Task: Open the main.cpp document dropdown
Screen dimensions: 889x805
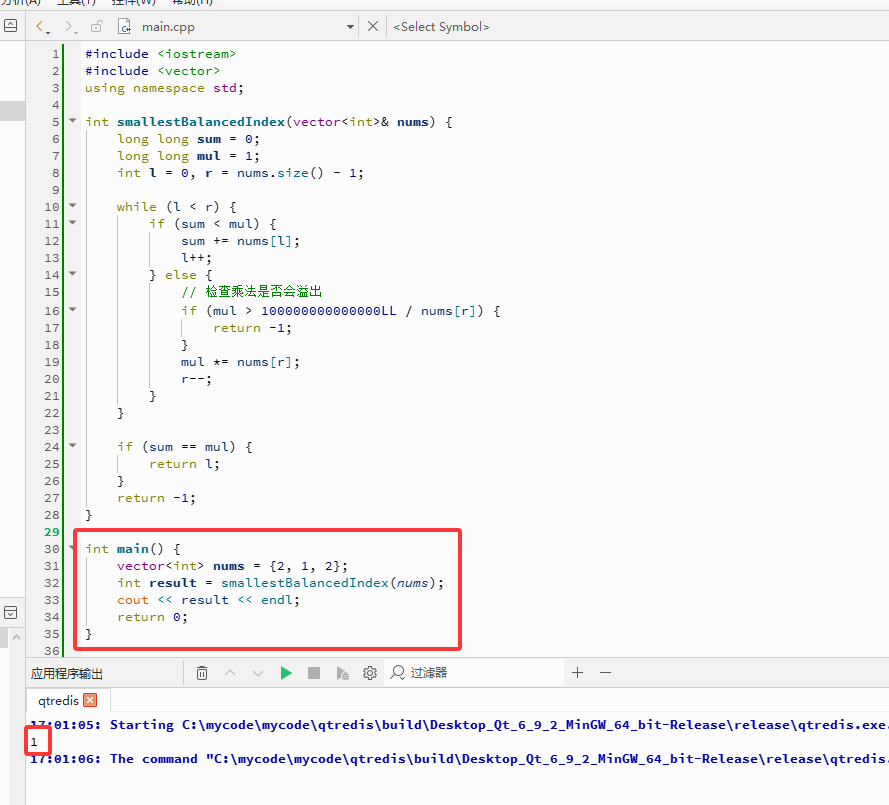Action: tap(350, 27)
